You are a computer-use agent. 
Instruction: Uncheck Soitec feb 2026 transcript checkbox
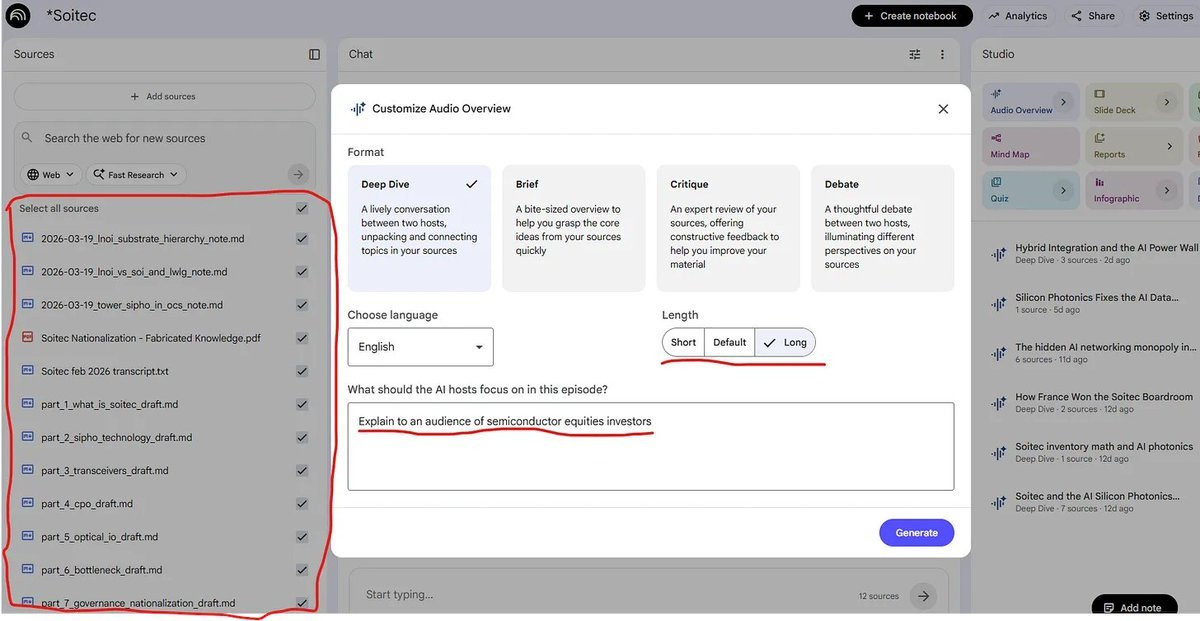[x=302, y=371]
